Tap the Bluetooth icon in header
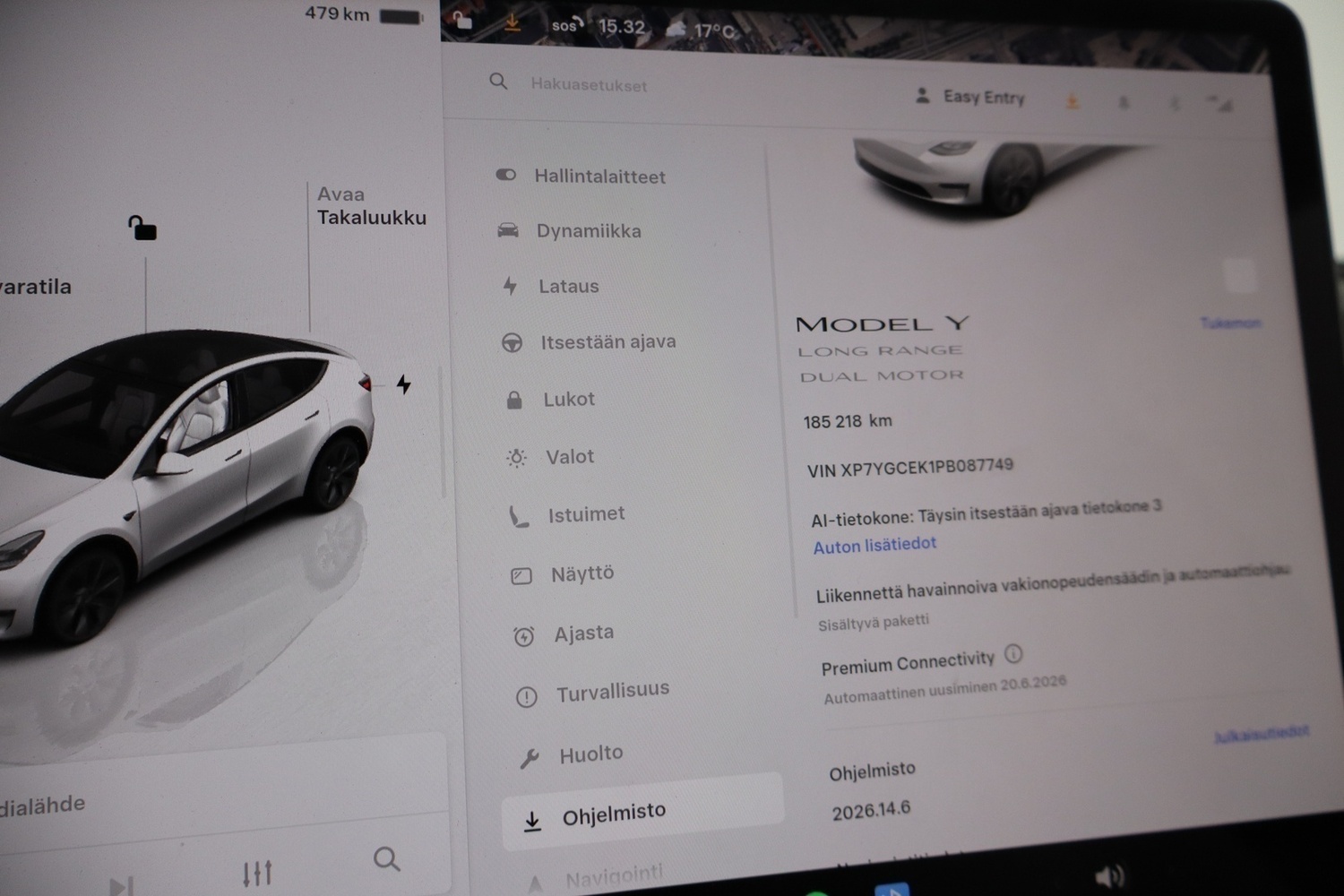1344x896 pixels. [x=1175, y=105]
